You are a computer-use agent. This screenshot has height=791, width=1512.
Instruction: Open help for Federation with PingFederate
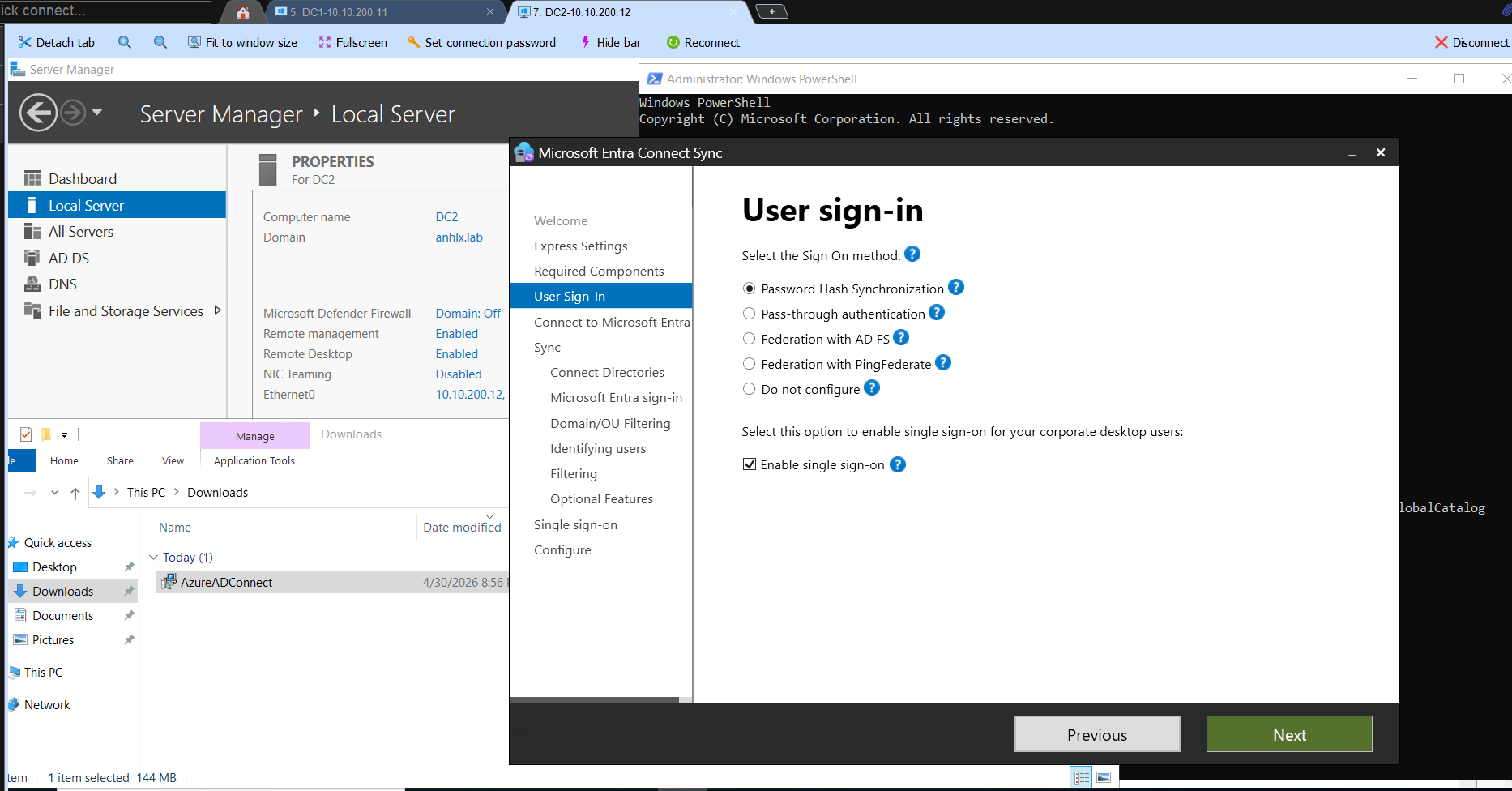[x=943, y=362]
